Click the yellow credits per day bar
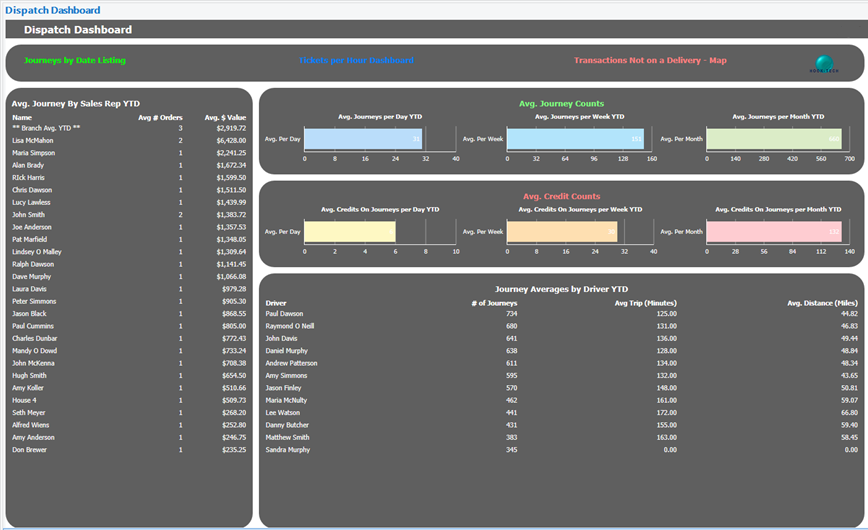 pyautogui.click(x=350, y=232)
